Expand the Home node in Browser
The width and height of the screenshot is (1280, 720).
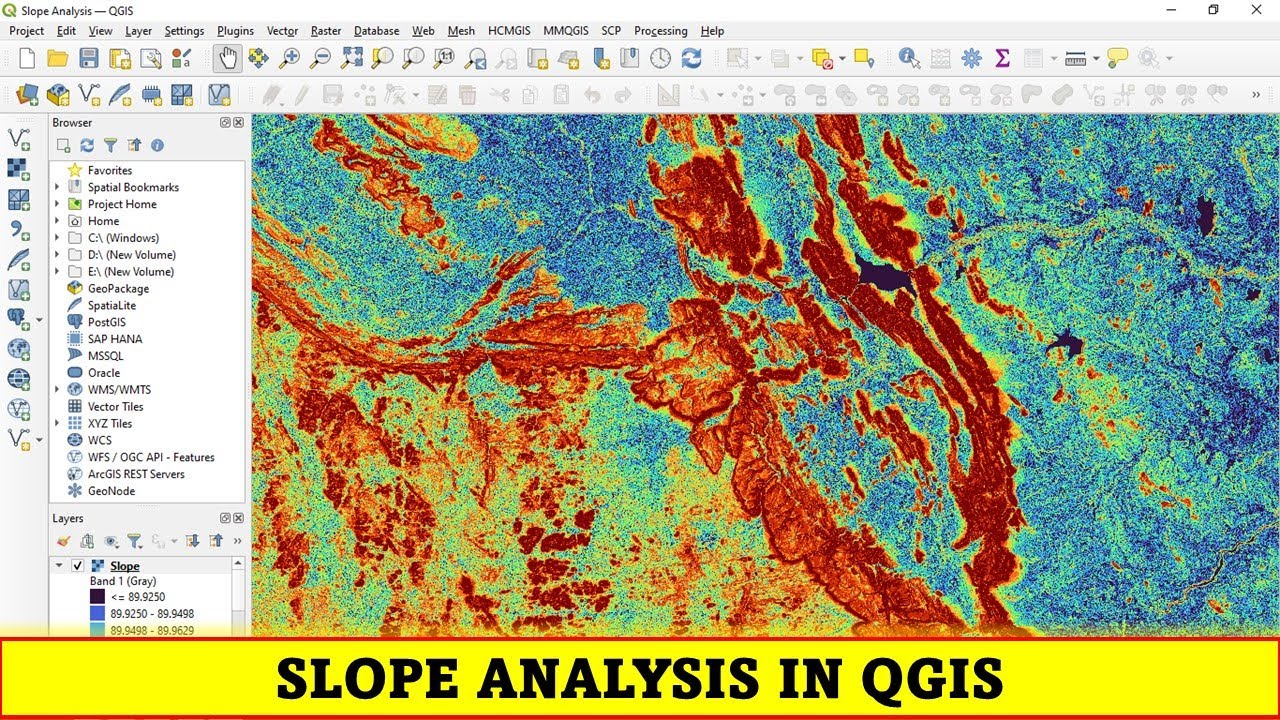tap(57, 221)
